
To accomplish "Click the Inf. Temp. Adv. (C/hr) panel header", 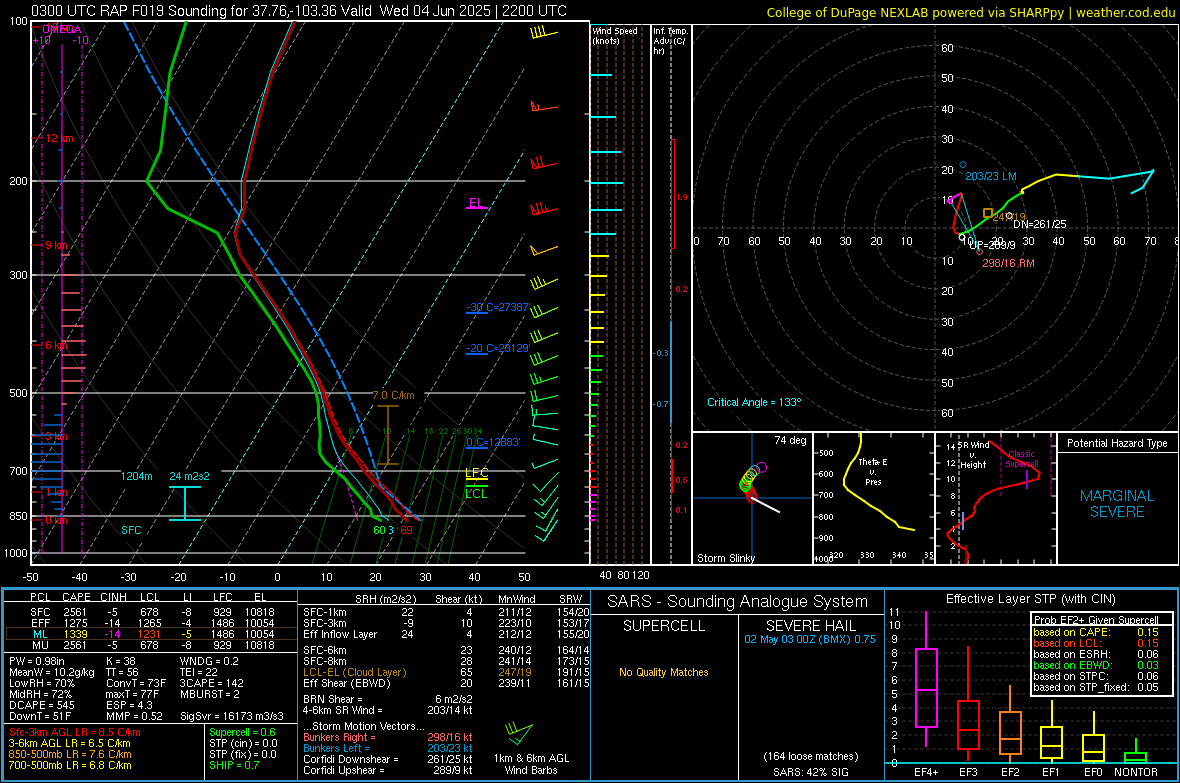I will [x=670, y=41].
